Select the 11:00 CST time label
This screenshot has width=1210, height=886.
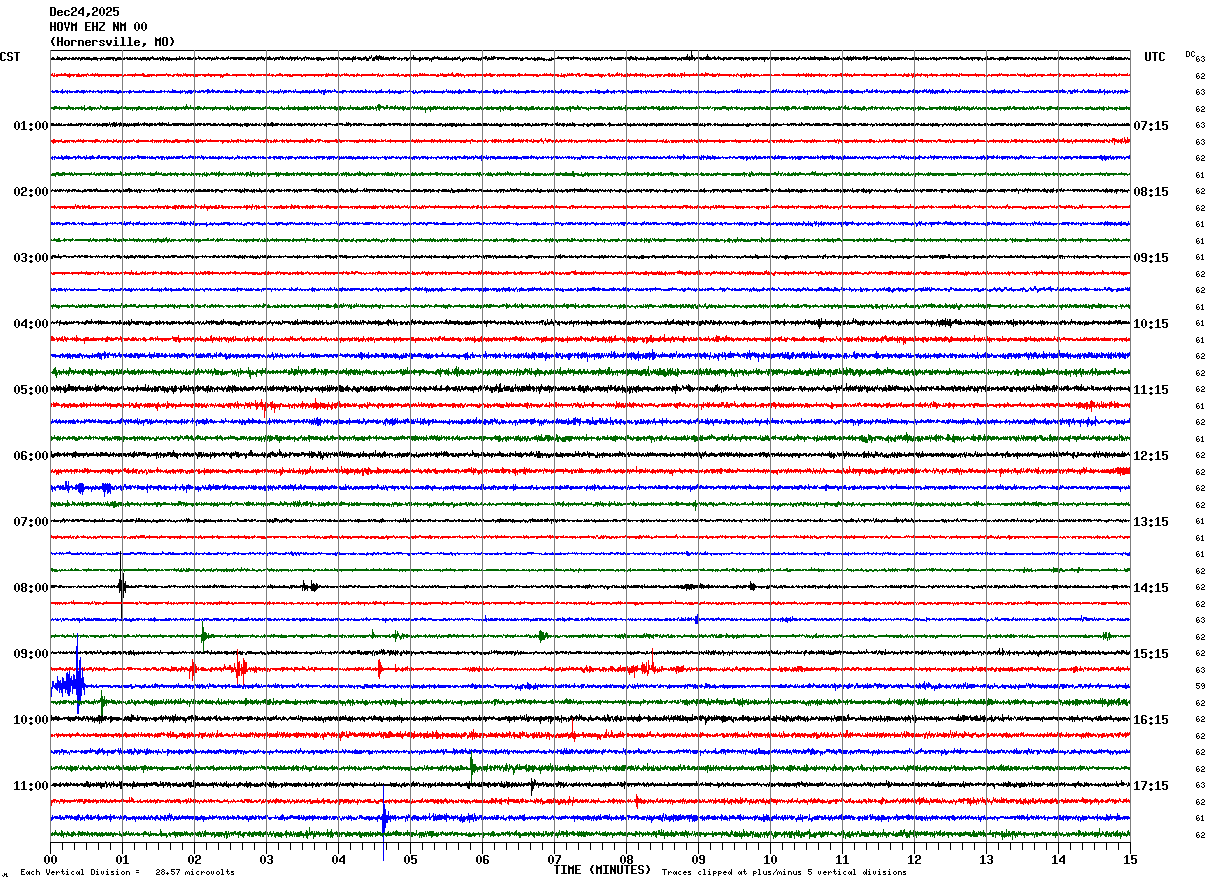coord(31,786)
